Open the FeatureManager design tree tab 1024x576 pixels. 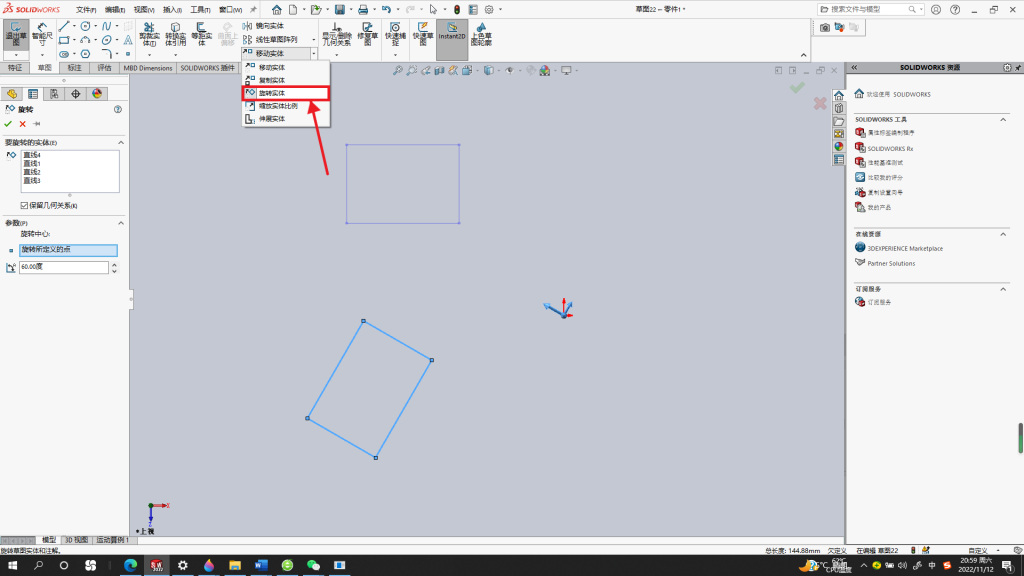coord(12,94)
